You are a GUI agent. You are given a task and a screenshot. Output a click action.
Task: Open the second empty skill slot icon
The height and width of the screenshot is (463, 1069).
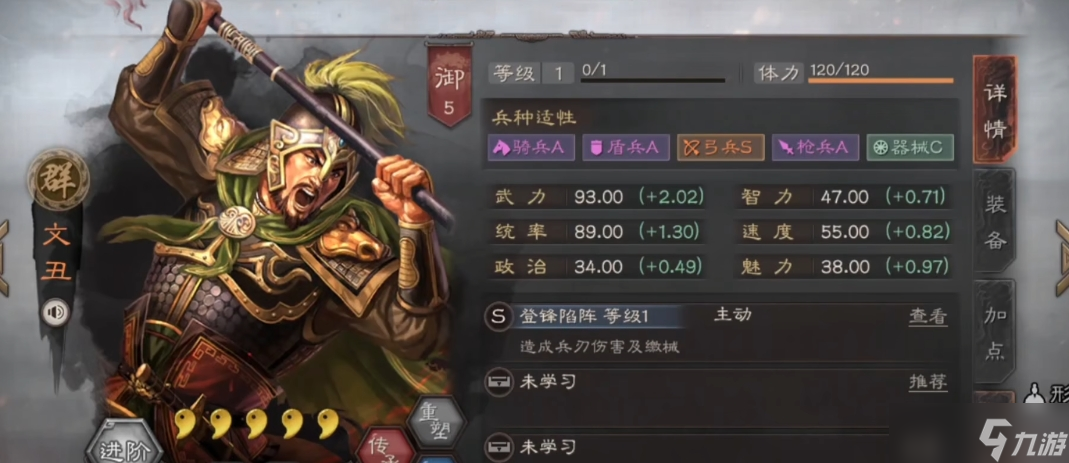click(x=498, y=447)
